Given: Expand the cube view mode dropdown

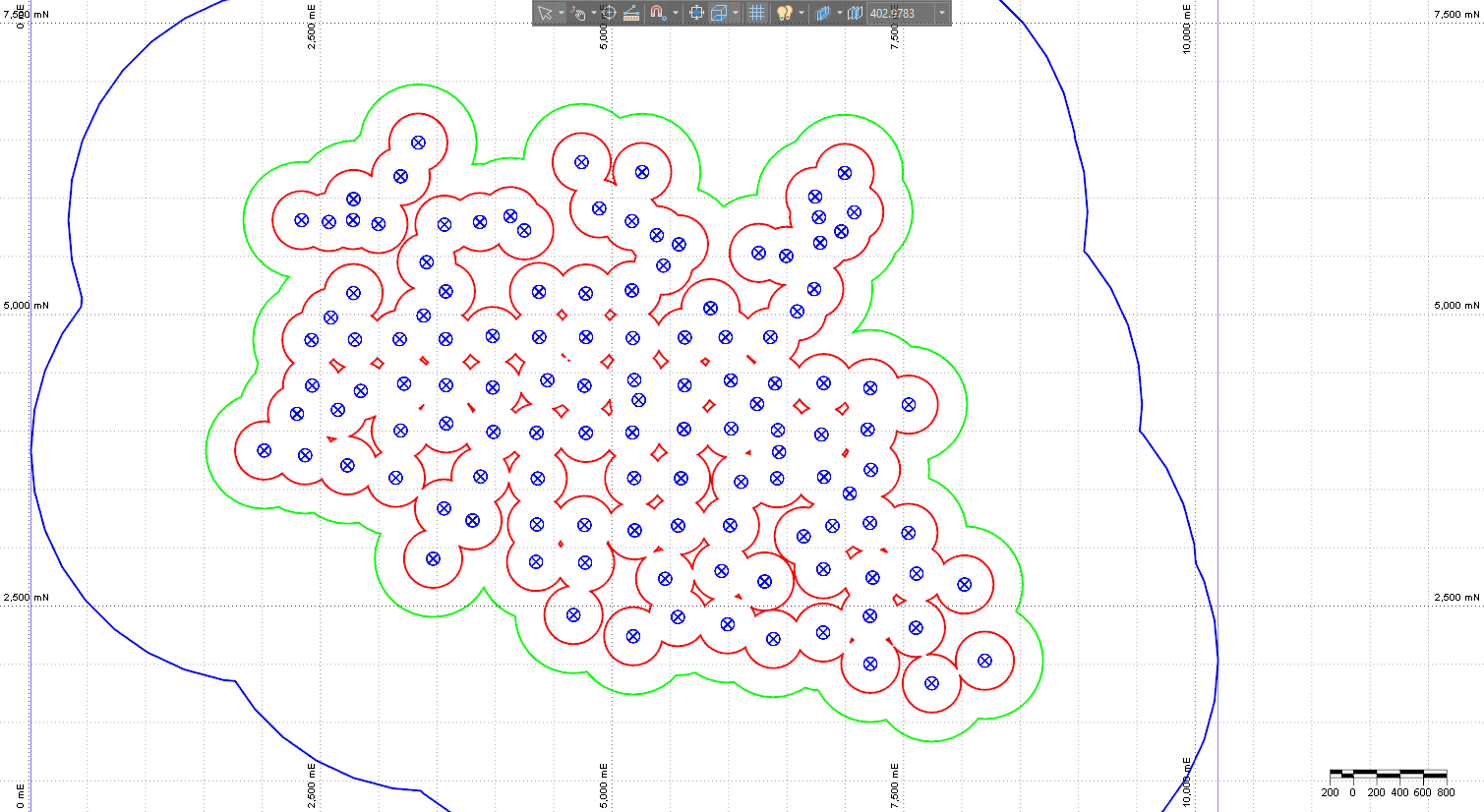Looking at the screenshot, I should click(x=736, y=13).
